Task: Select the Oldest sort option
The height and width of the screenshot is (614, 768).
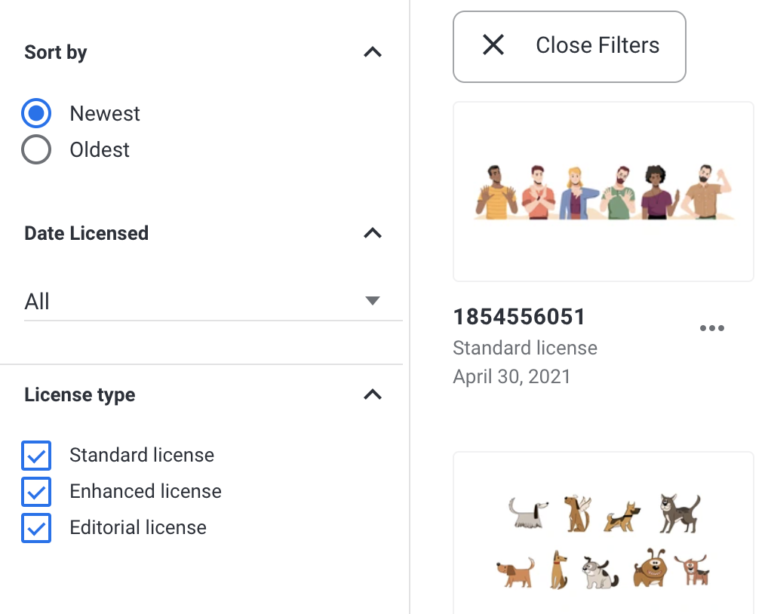Action: click(x=36, y=149)
